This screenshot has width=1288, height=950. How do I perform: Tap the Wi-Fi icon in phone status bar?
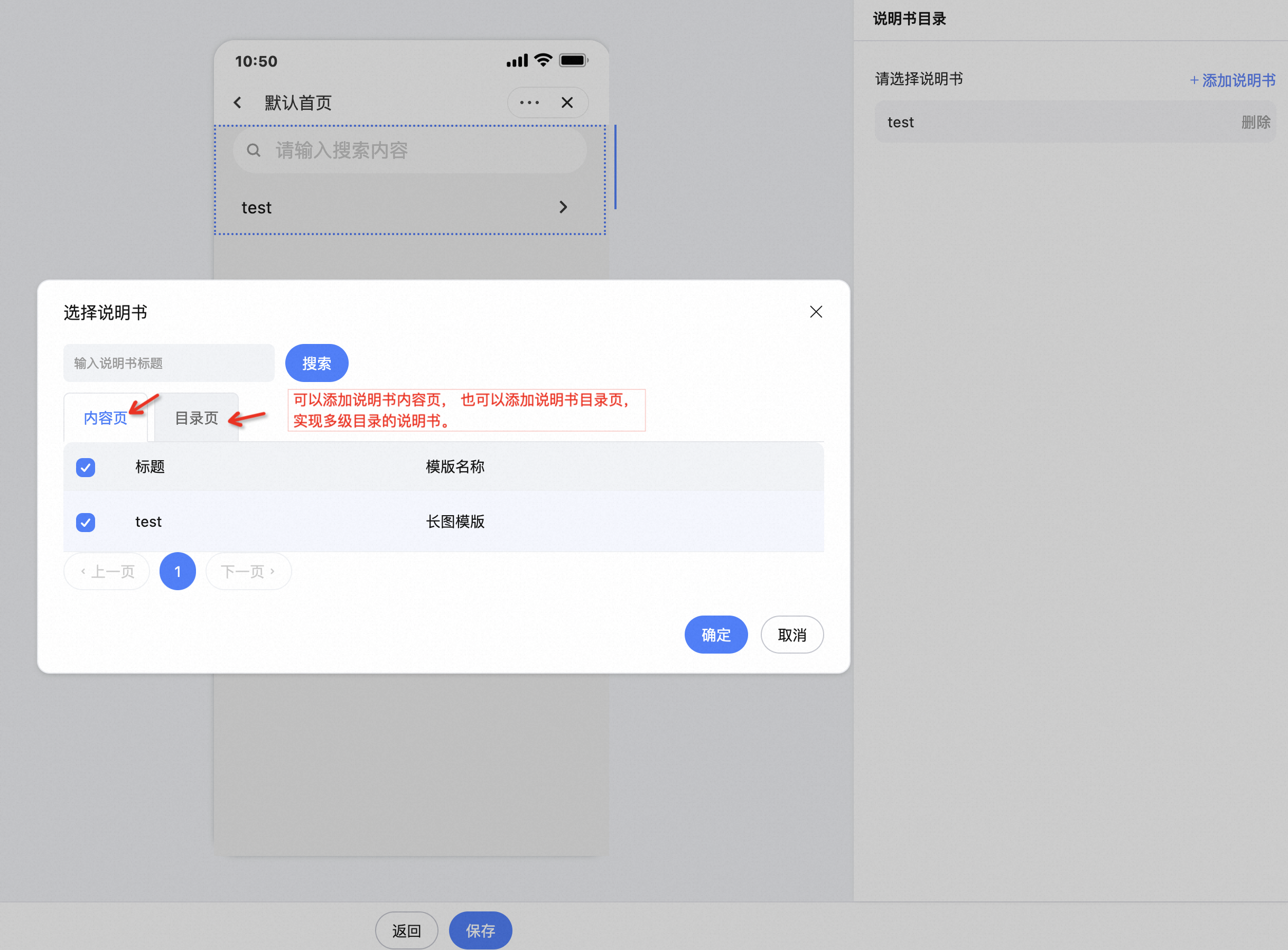[x=543, y=60]
